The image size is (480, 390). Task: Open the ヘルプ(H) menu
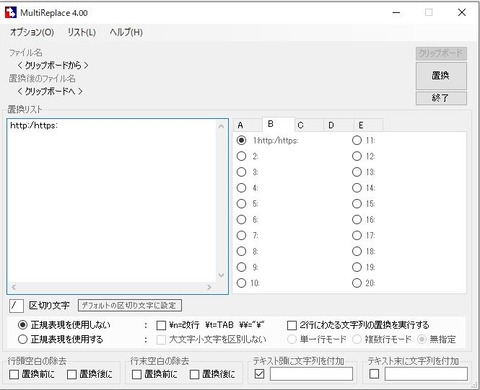tap(126, 32)
